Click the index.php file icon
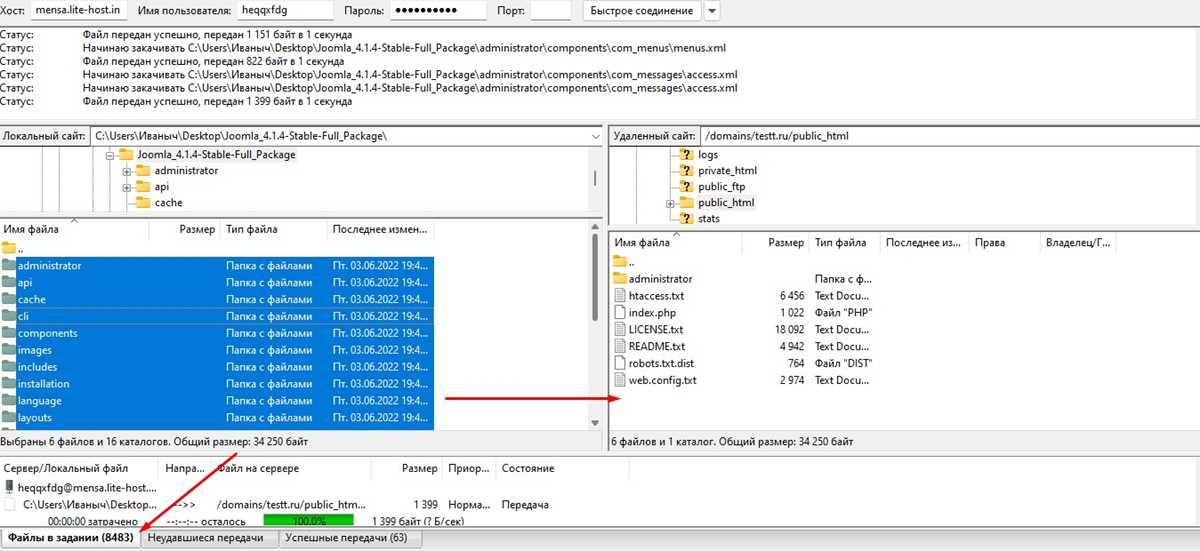The image size is (1200, 551). point(619,313)
